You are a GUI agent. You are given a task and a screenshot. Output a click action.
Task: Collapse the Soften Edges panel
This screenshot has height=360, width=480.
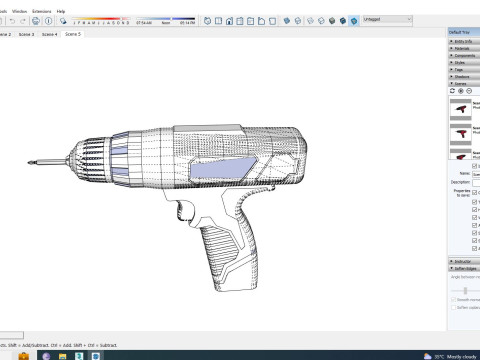464,268
